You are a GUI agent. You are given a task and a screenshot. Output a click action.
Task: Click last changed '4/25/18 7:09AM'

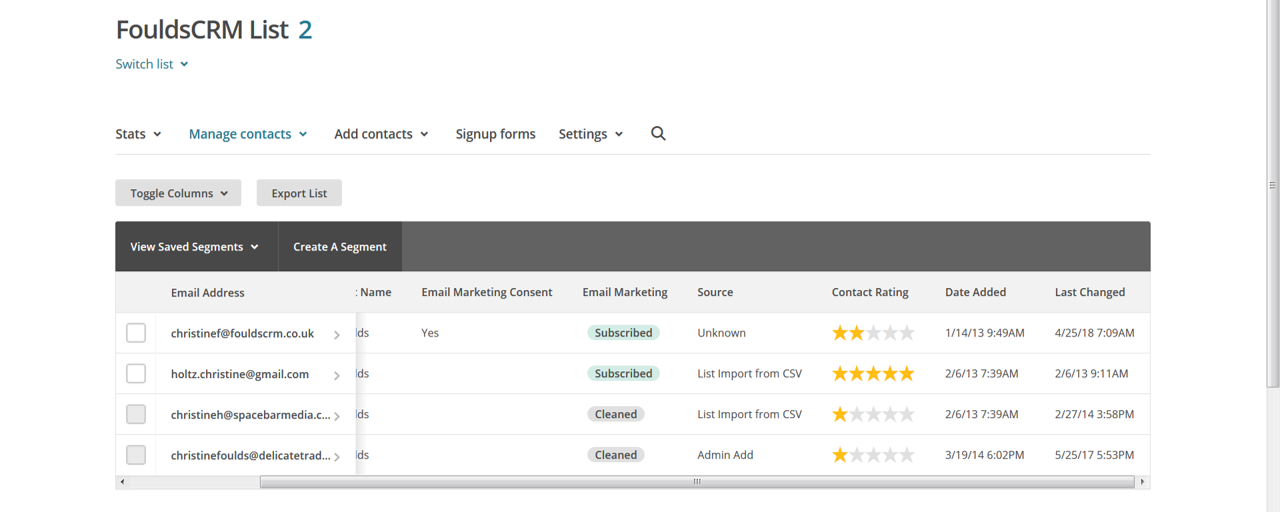pyautogui.click(x=1095, y=333)
